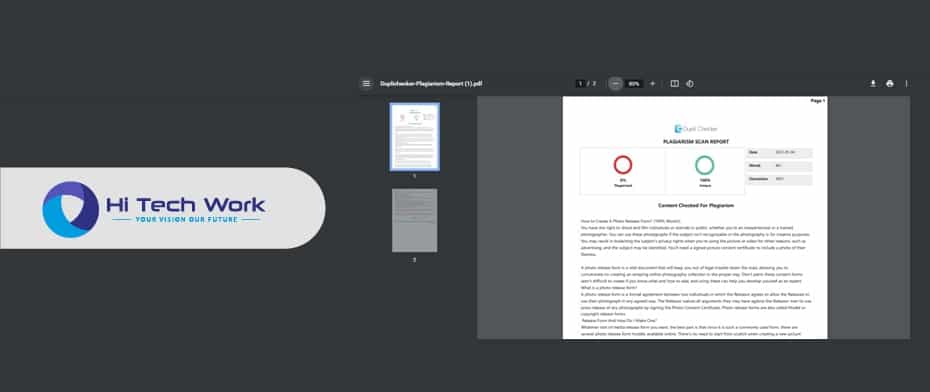Click the Words row in report
The image size is (930, 392).
coord(779,166)
